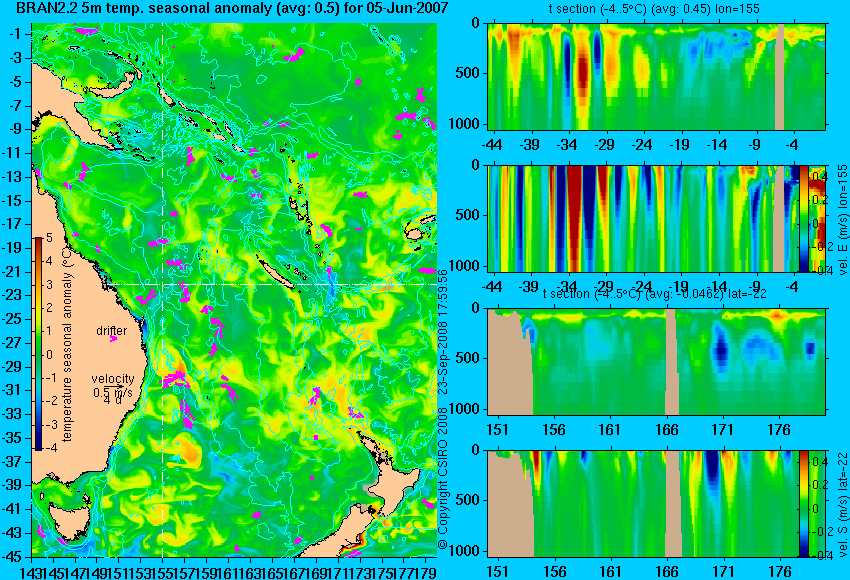
Task: Click the strong red velocity band near -34
Action: coord(574,218)
